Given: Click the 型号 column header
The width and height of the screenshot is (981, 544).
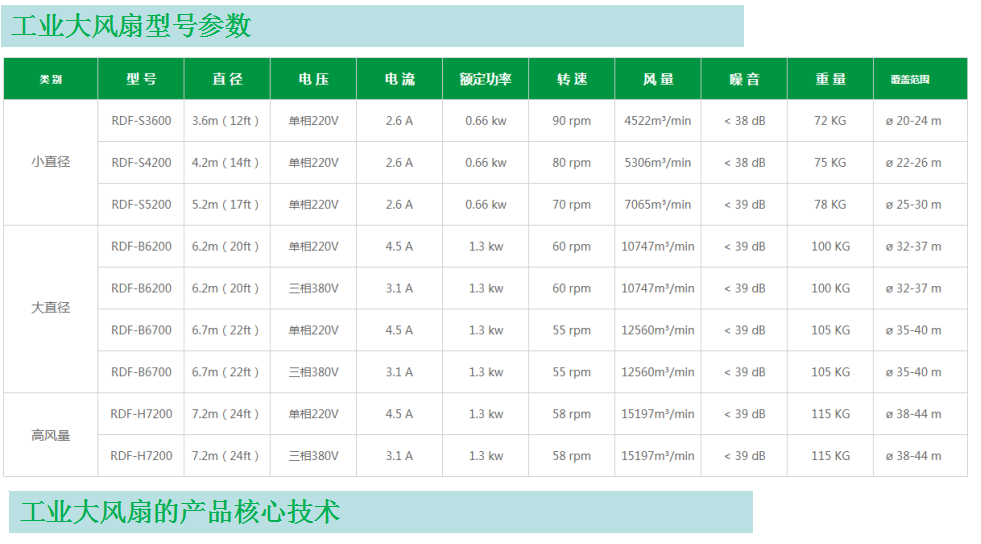Looking at the screenshot, I should 141,79.
